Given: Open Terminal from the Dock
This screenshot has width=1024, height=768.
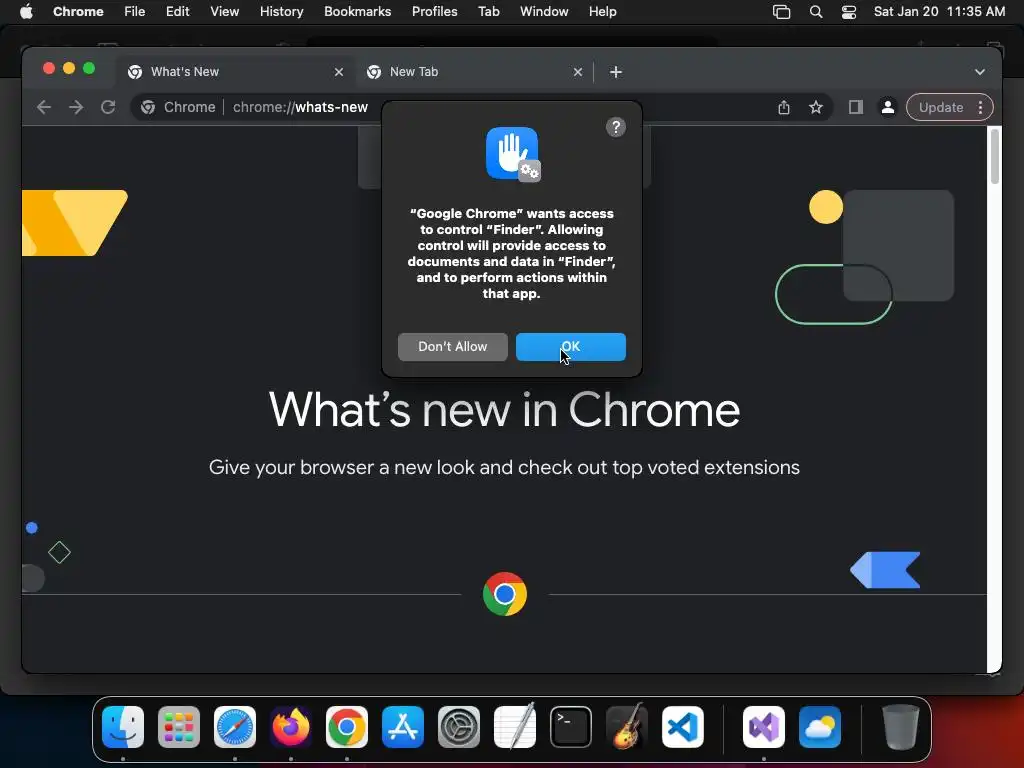Looking at the screenshot, I should 571,727.
